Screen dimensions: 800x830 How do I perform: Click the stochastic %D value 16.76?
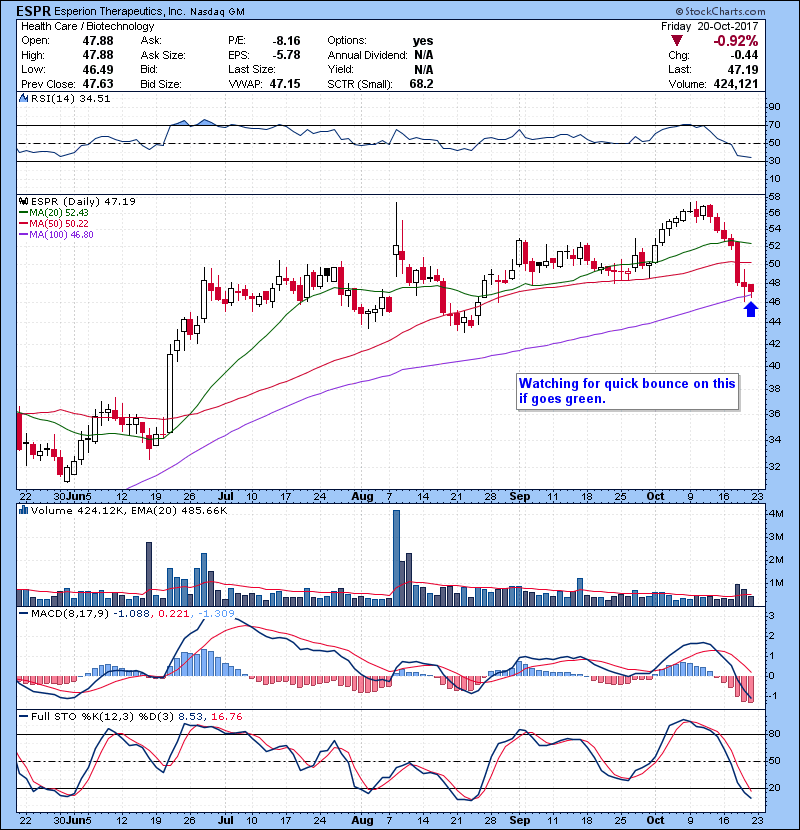(227, 717)
